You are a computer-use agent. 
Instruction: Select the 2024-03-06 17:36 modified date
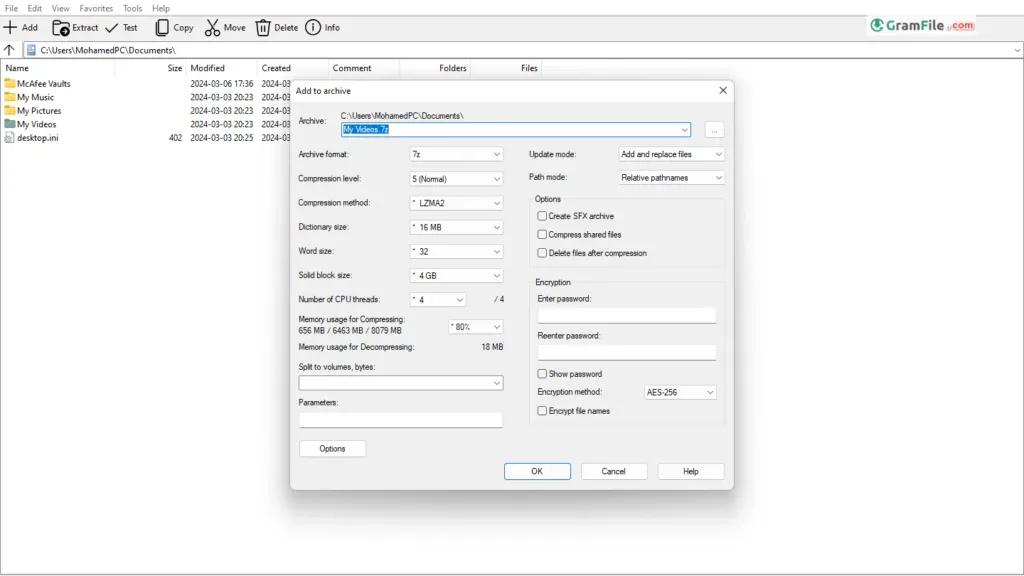(221, 84)
